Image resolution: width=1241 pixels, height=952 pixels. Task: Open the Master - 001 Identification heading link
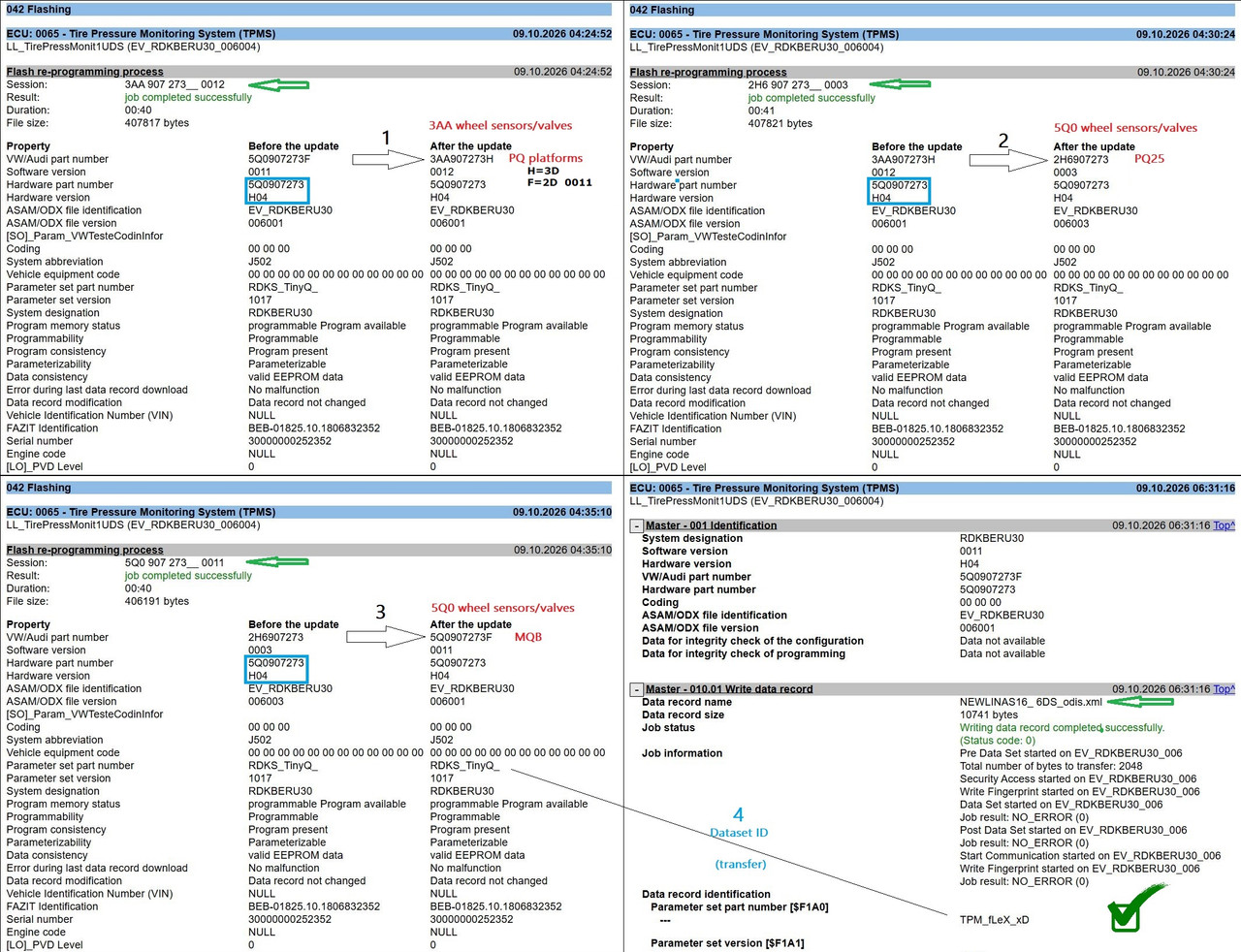click(711, 526)
